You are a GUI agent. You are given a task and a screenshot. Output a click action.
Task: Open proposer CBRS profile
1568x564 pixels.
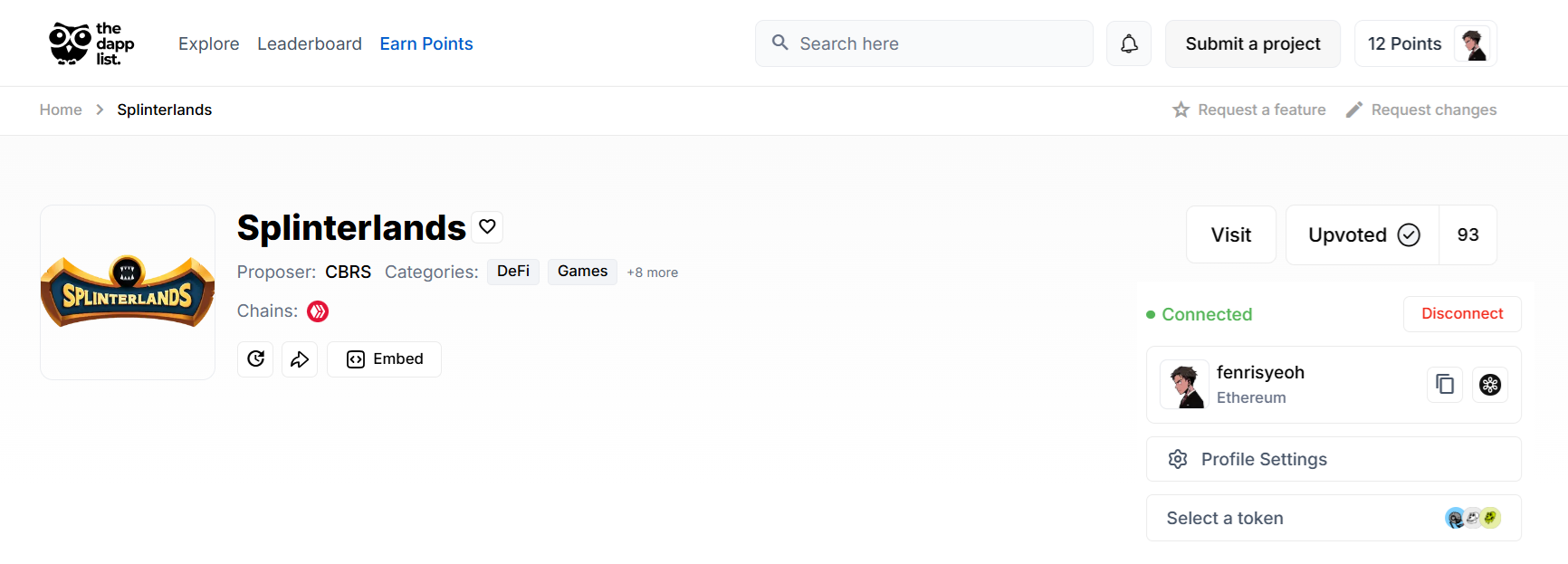click(349, 272)
